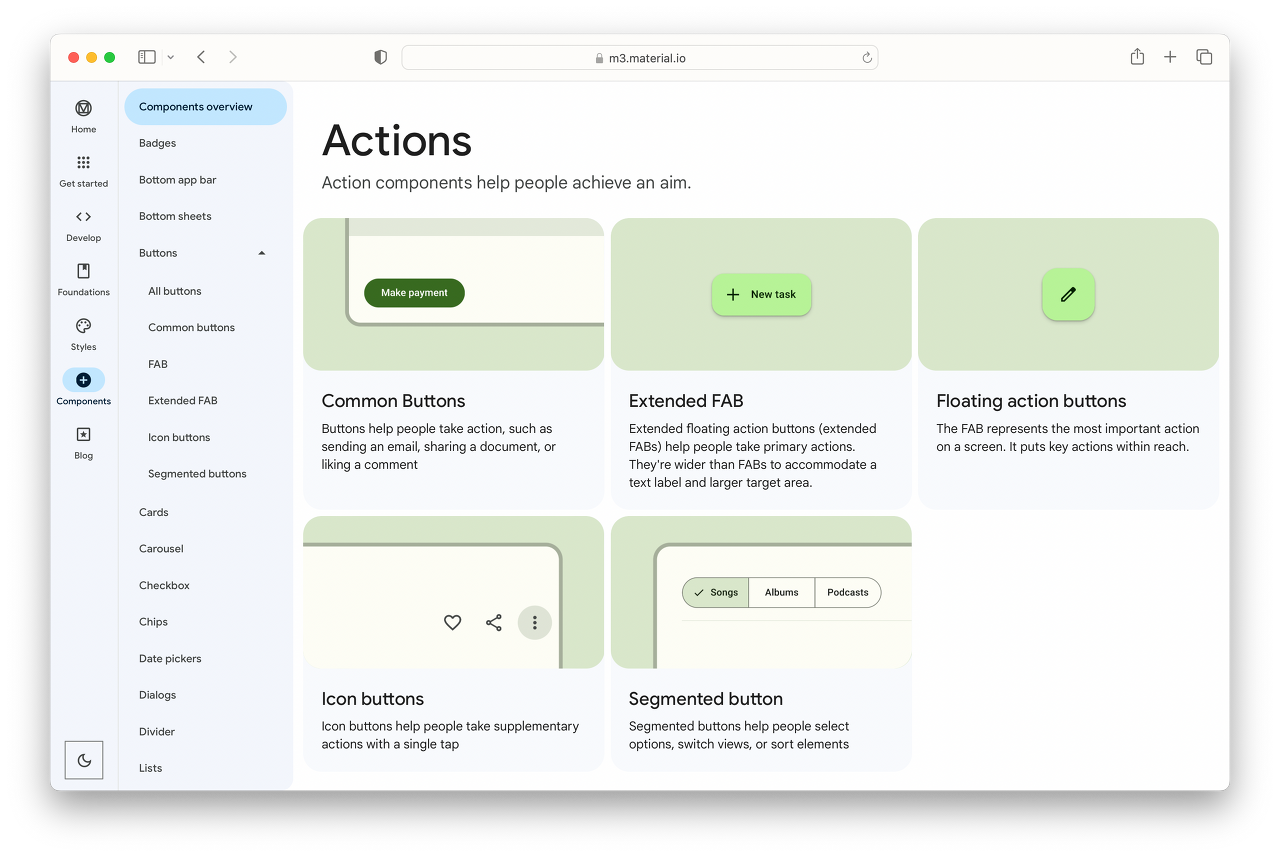Open a new tab with plus
This screenshot has height=857, width=1280.
1170,57
